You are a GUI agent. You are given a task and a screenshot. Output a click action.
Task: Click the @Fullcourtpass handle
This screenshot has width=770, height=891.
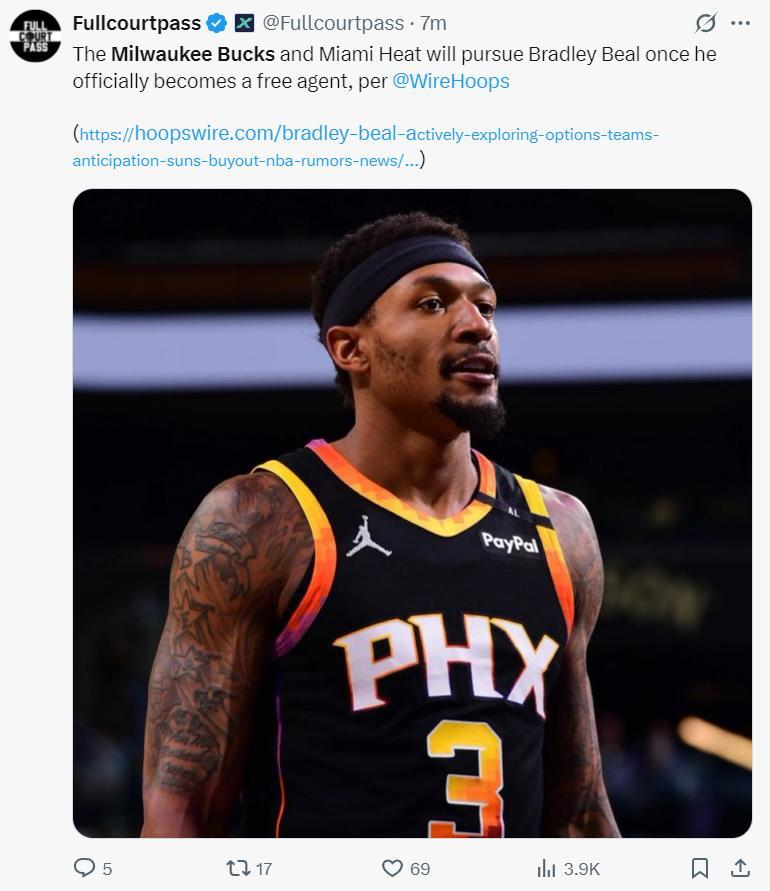333,23
